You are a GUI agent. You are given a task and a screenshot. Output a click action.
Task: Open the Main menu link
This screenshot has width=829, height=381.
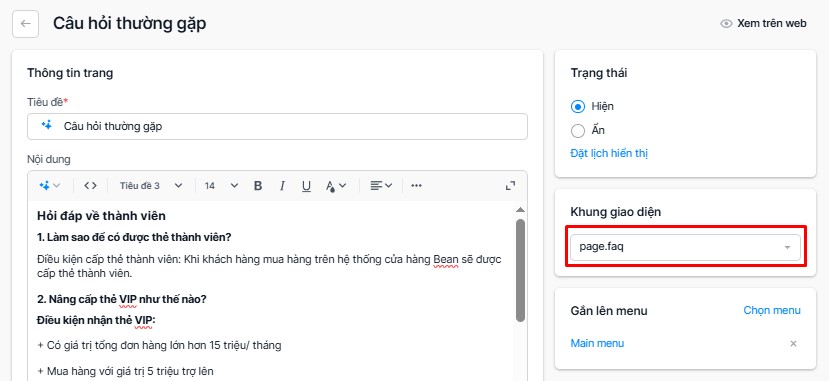[x=597, y=343]
